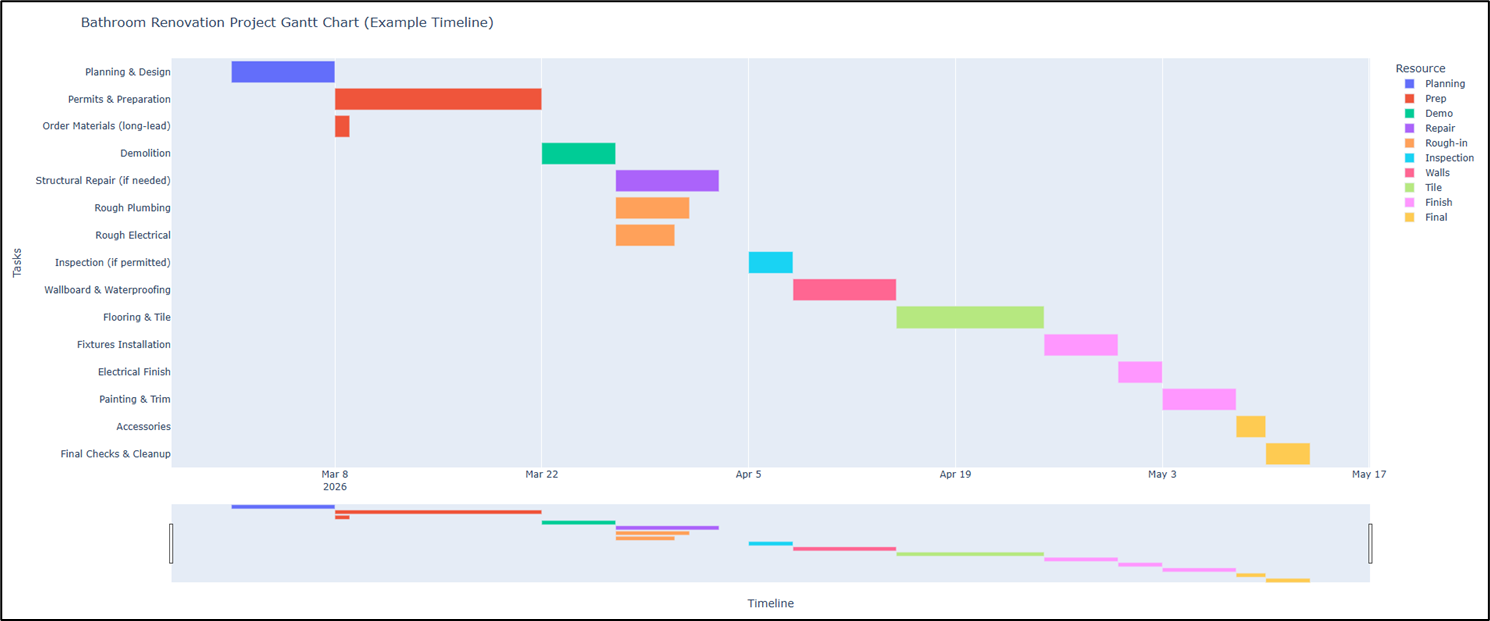
Task: Hide the Demo series via legend
Action: (x=1438, y=113)
